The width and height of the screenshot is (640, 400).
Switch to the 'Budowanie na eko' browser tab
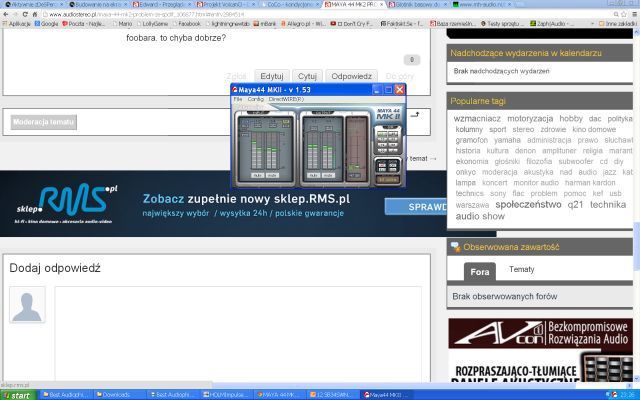click(x=97, y=4)
